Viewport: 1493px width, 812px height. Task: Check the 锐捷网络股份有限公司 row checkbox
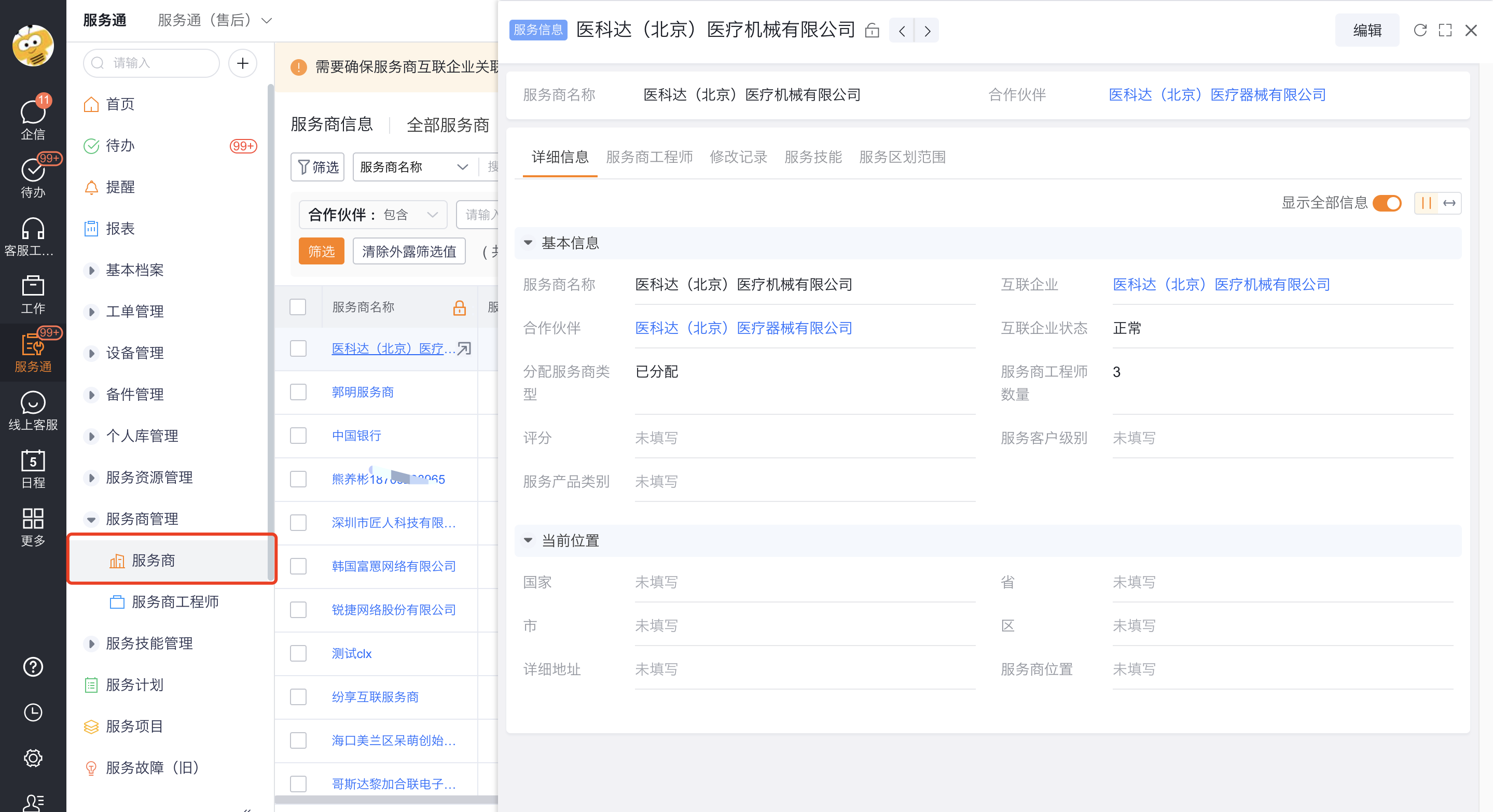(298, 610)
